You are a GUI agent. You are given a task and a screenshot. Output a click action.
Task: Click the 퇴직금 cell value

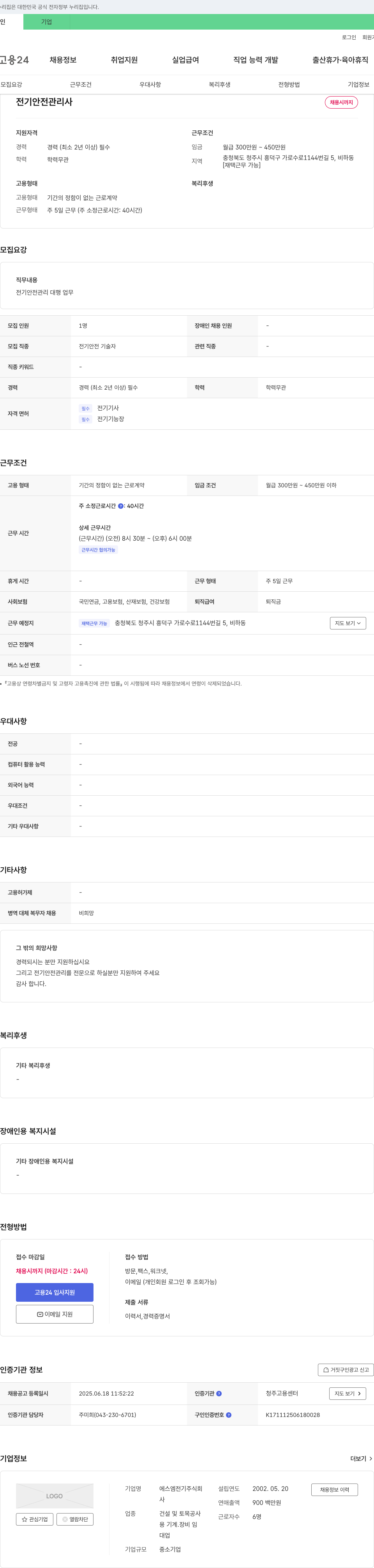click(273, 601)
